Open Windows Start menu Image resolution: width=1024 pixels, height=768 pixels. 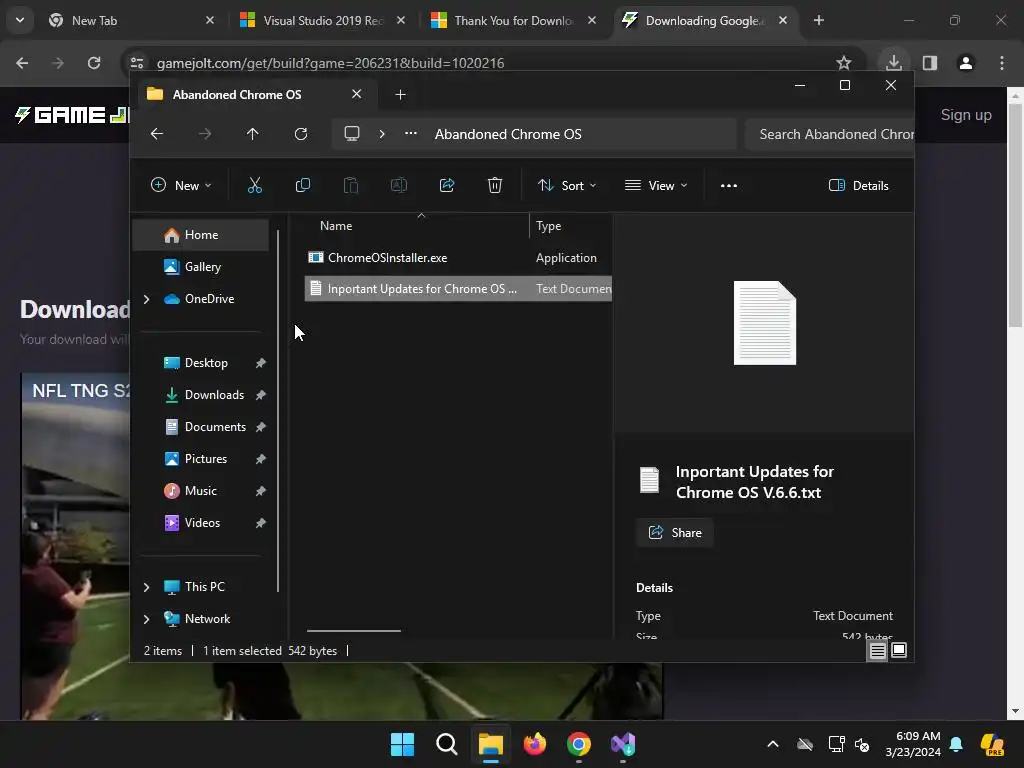click(x=402, y=744)
